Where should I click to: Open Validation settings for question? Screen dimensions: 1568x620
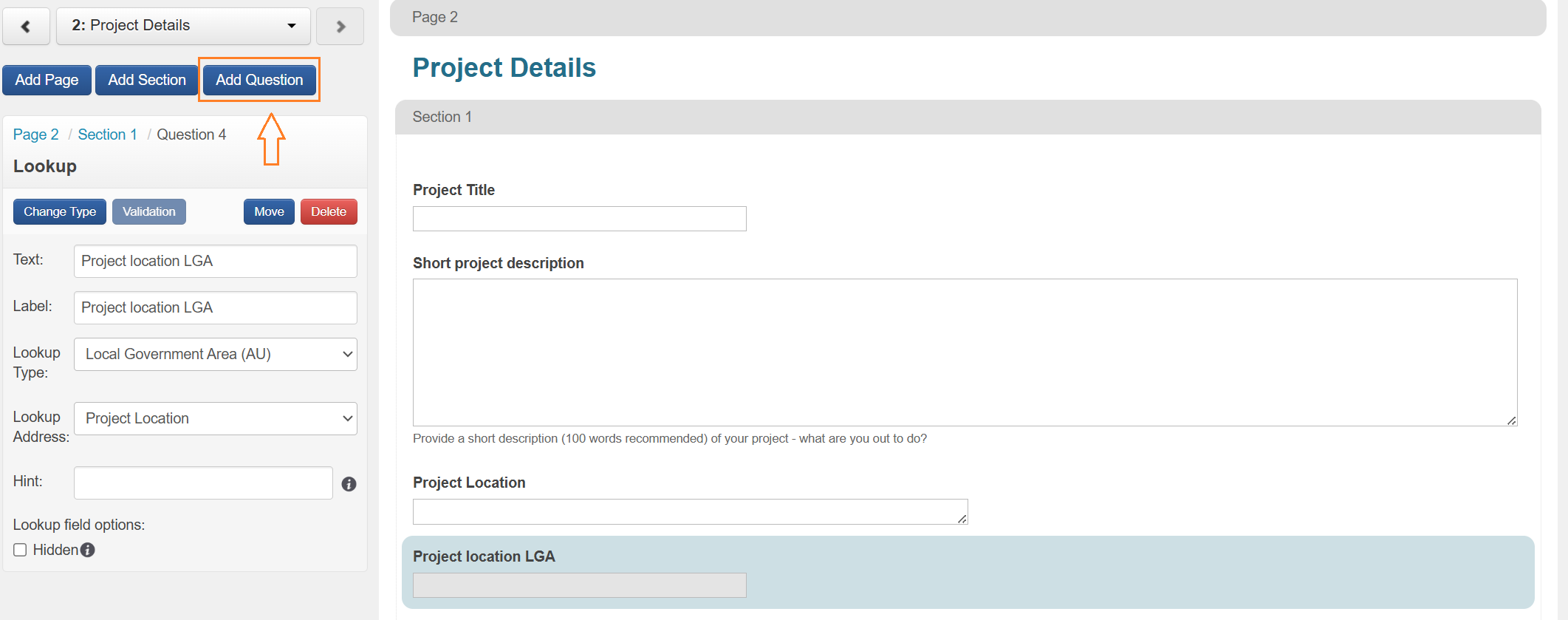point(149,211)
